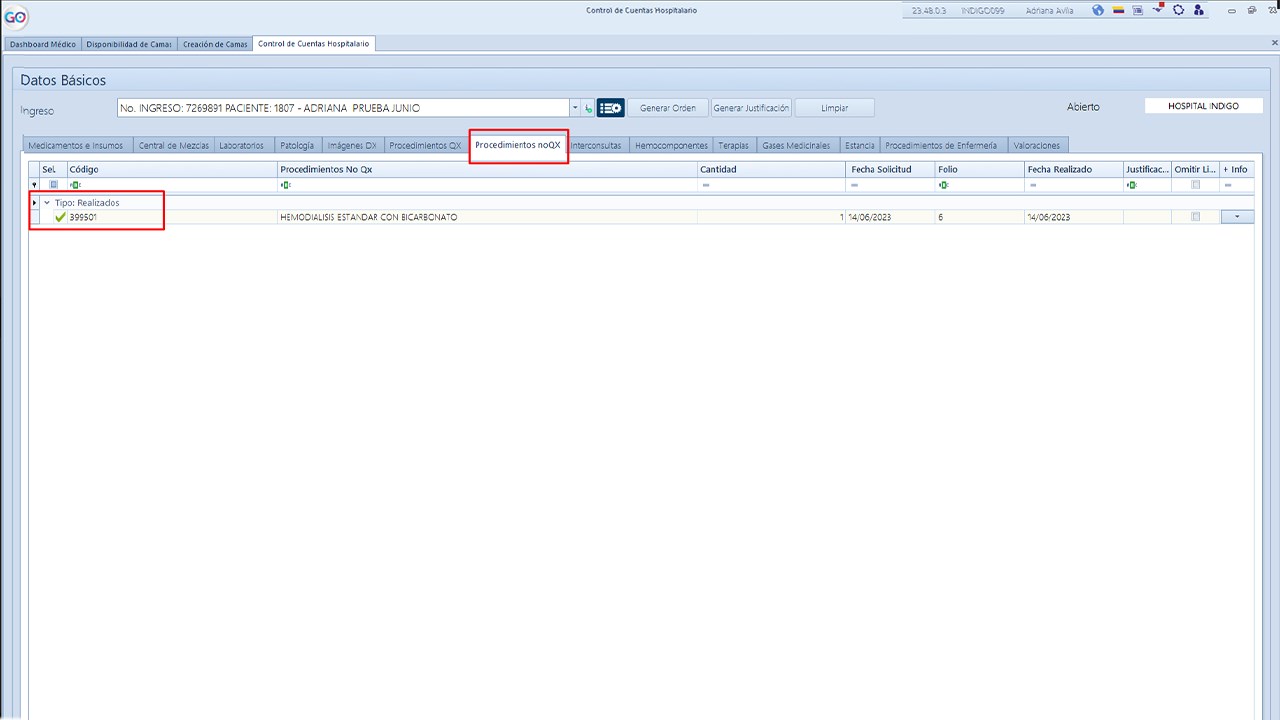Toggle Omitir Li... checkbox for row 399501
1280x720 pixels.
coord(1195,217)
